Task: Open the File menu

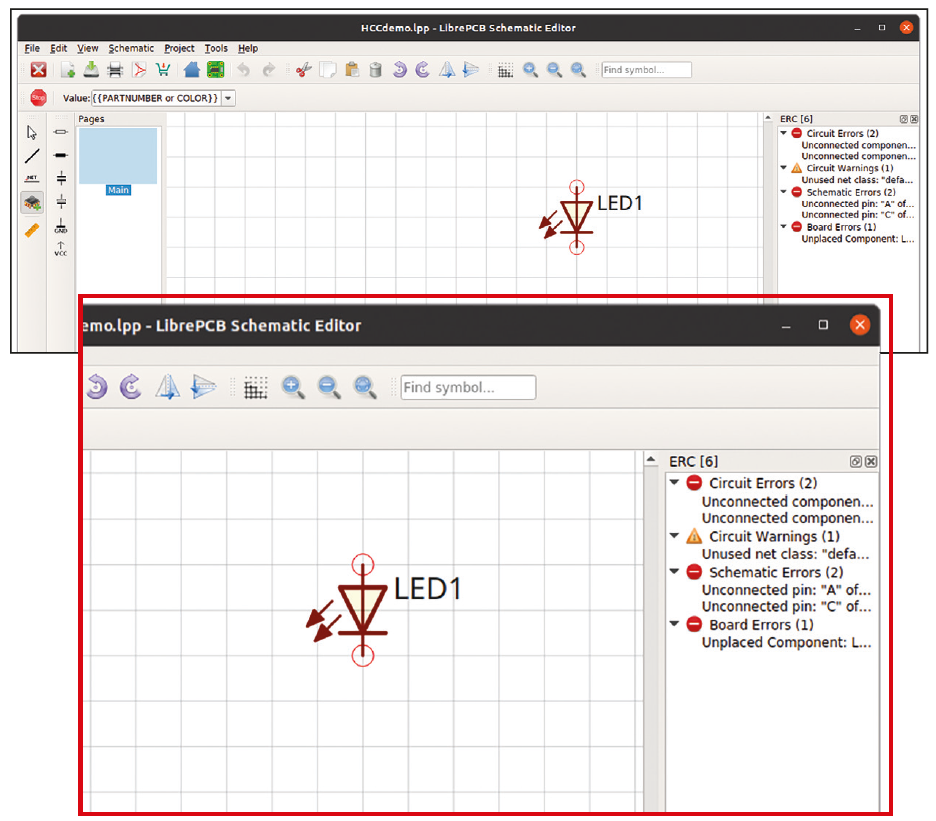Action: coord(32,48)
